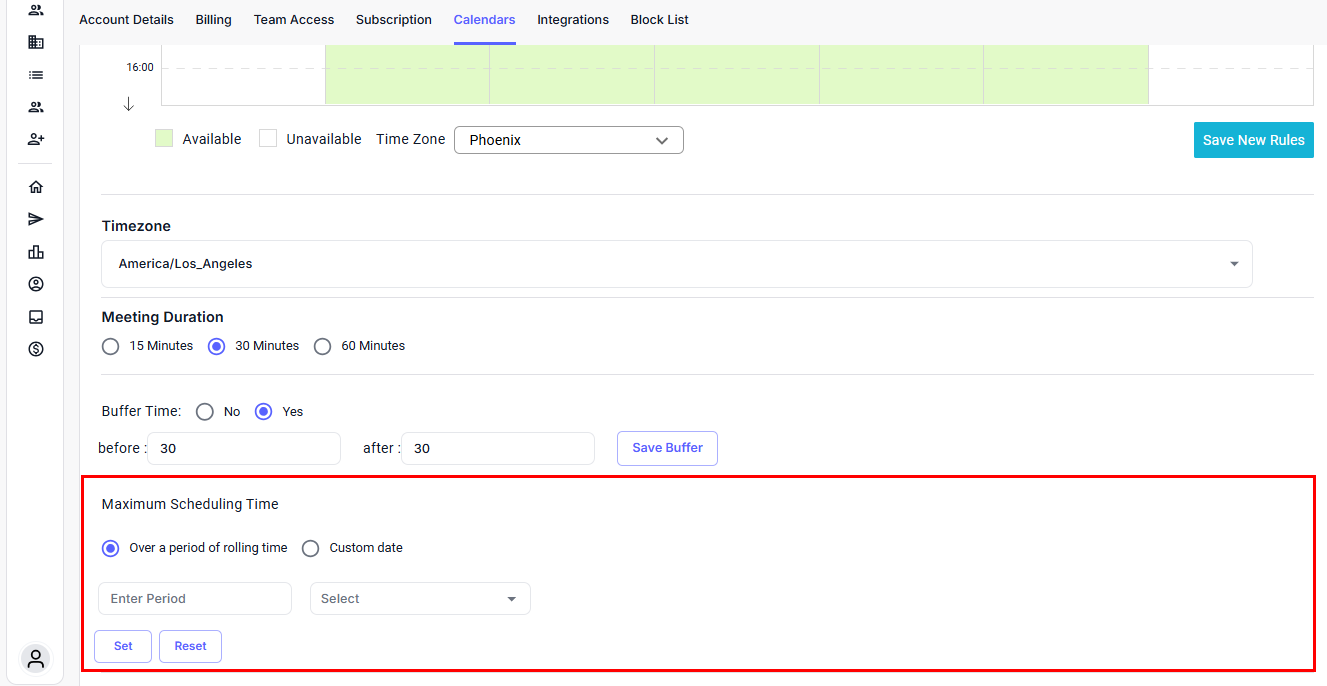Viewport: 1327px width, 686px height.
Task: Choose the Custom date option
Action: tap(311, 548)
